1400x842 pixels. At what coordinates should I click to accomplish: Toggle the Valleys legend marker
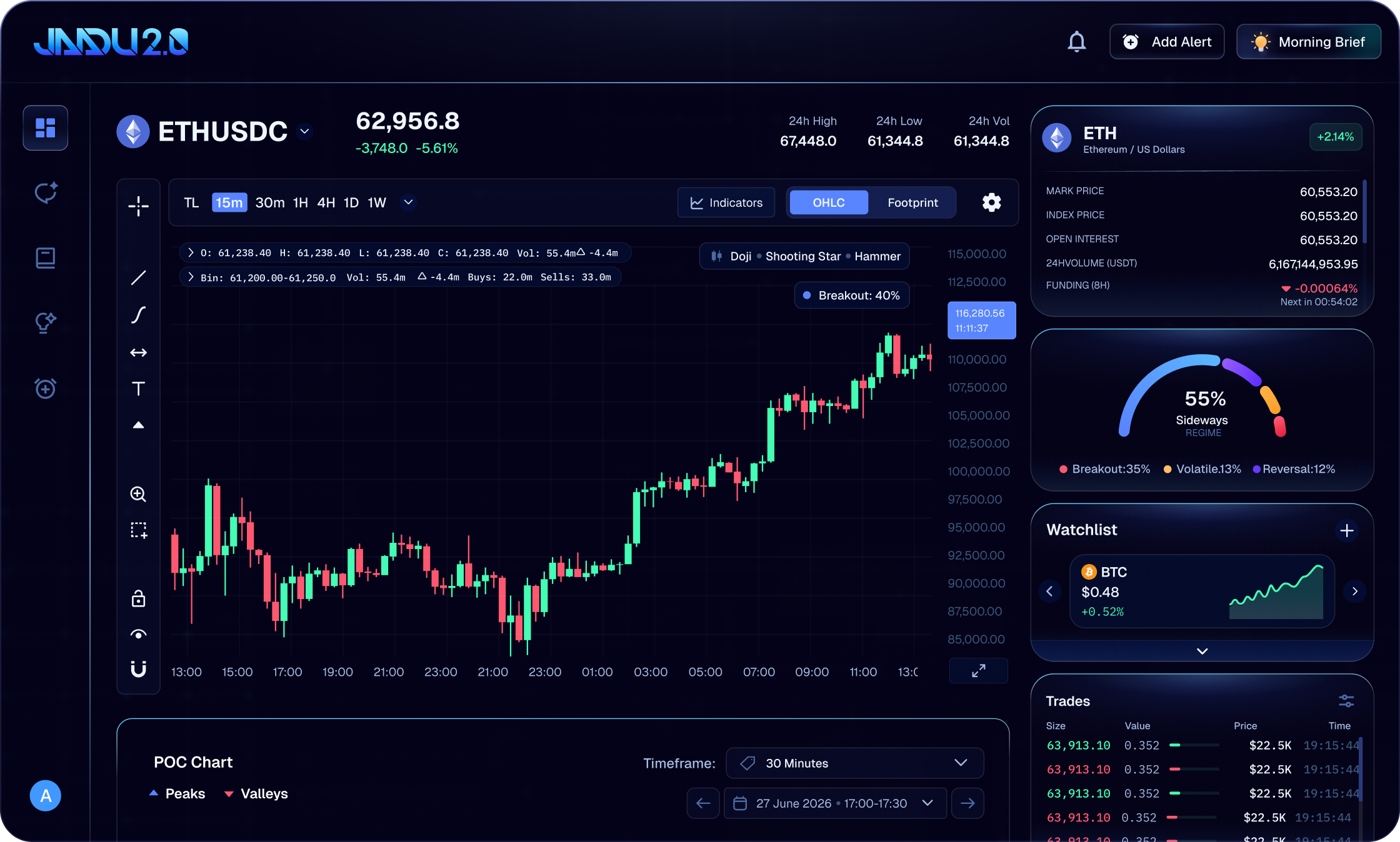229,794
